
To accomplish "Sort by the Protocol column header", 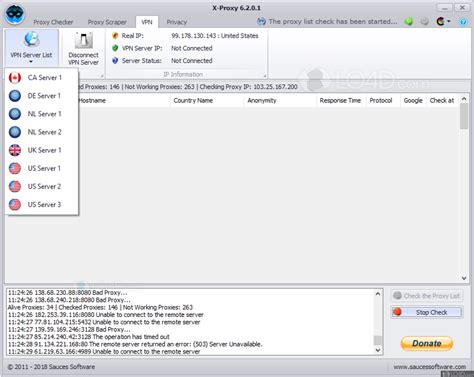I will (383, 100).
